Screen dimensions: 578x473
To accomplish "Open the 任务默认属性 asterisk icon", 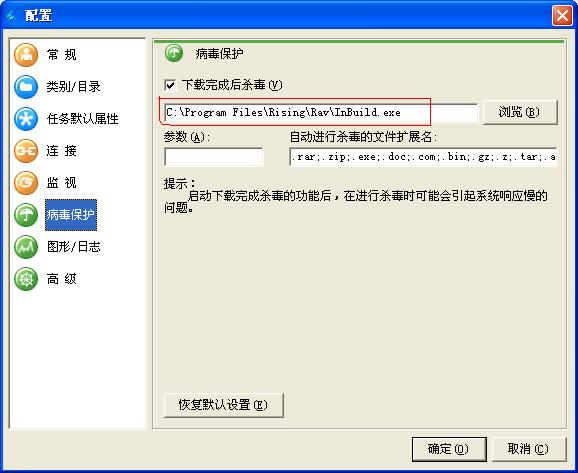I will click(26, 119).
